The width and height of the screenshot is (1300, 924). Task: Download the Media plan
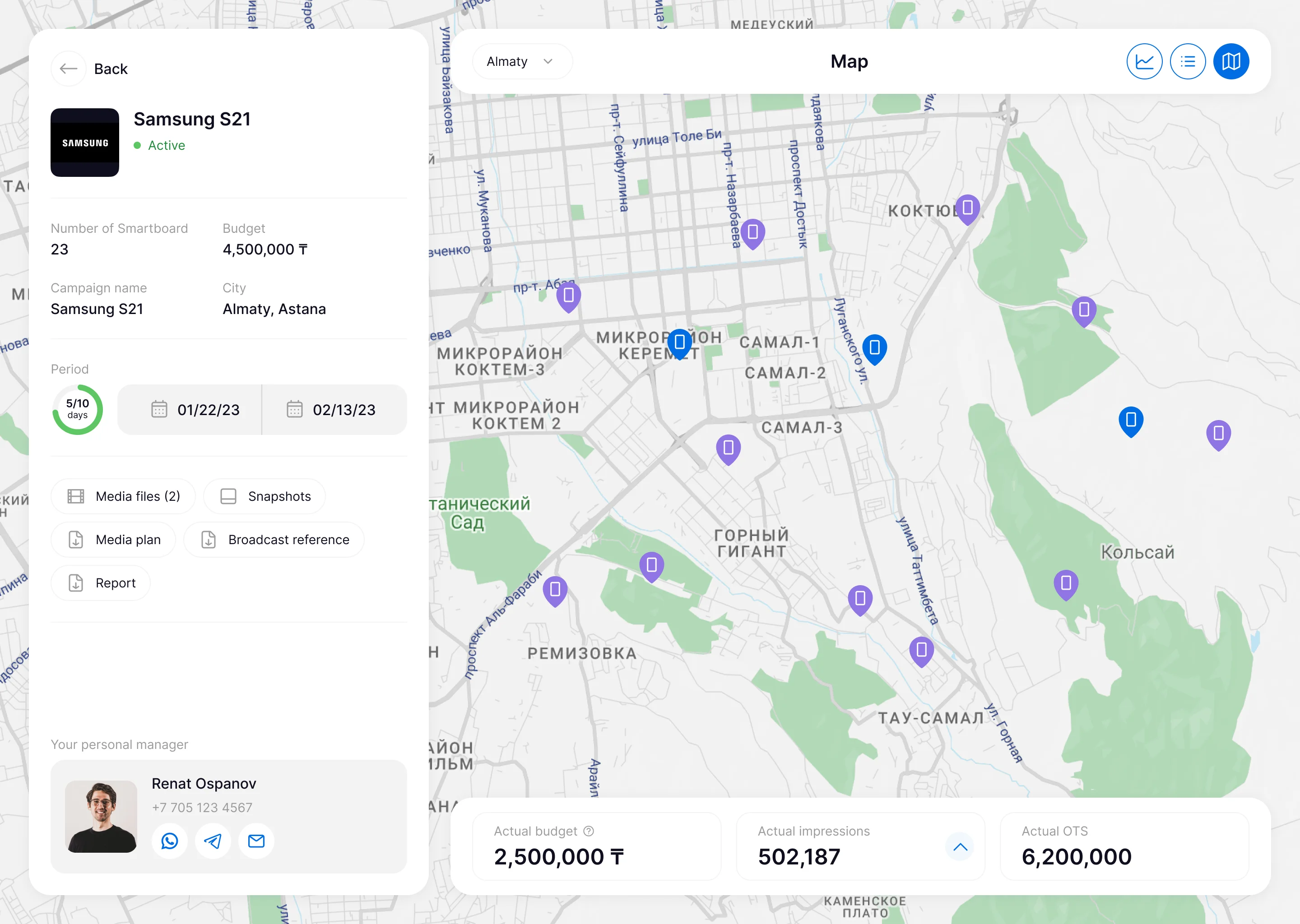click(x=113, y=540)
